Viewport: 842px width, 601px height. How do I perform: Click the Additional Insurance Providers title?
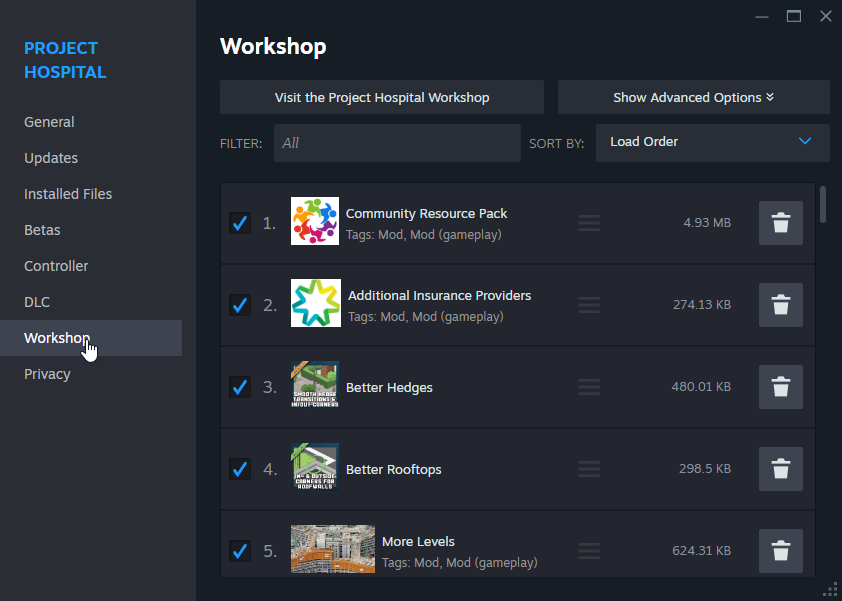point(439,295)
